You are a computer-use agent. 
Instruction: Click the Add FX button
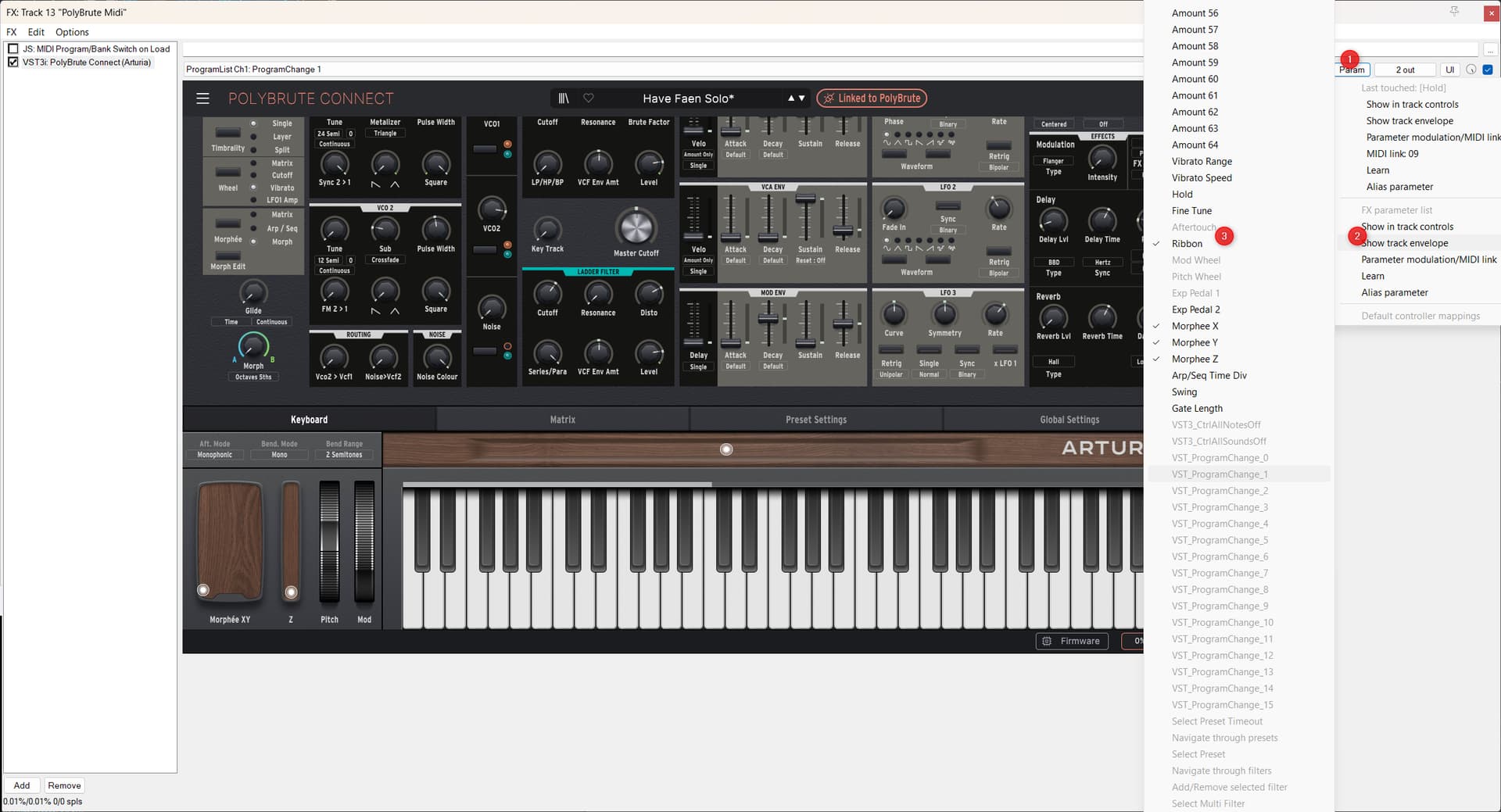coord(22,785)
